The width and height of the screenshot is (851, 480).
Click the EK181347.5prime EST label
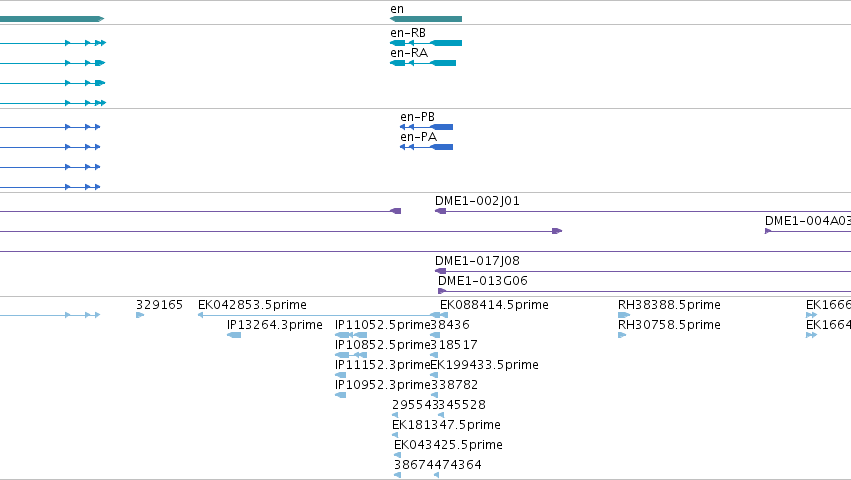tap(446, 425)
